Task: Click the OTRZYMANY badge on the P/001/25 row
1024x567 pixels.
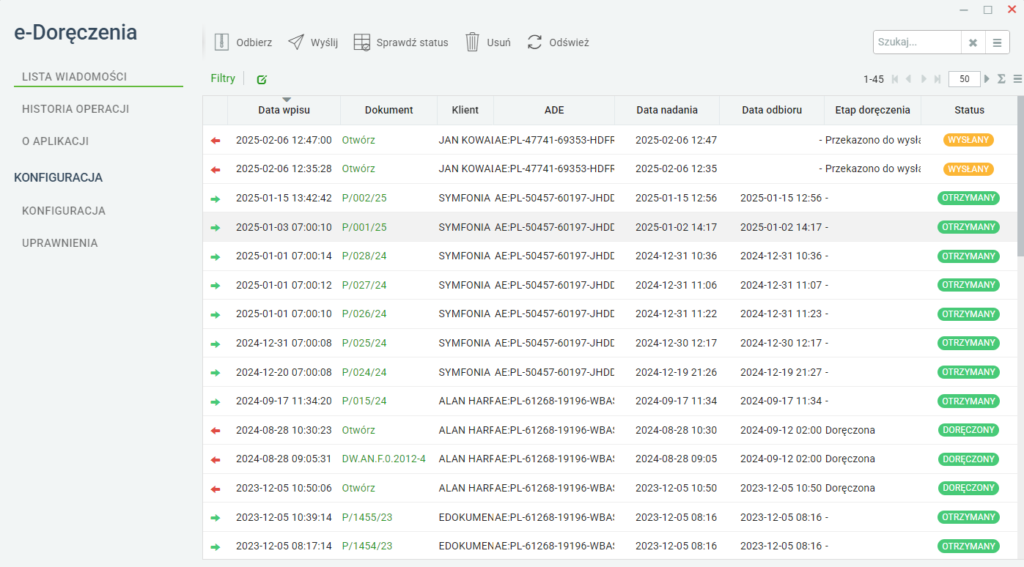Action: click(x=968, y=227)
